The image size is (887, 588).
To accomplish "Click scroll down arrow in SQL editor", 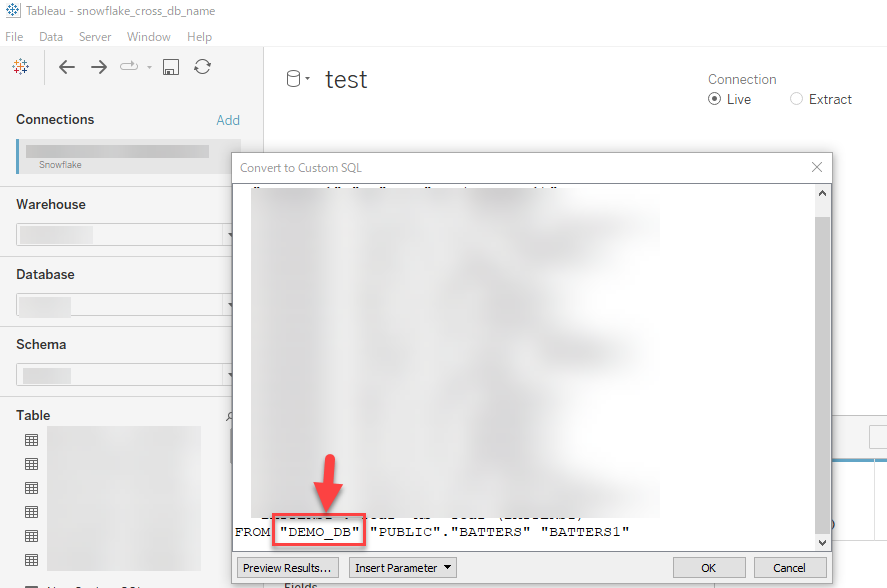I will pos(823,542).
